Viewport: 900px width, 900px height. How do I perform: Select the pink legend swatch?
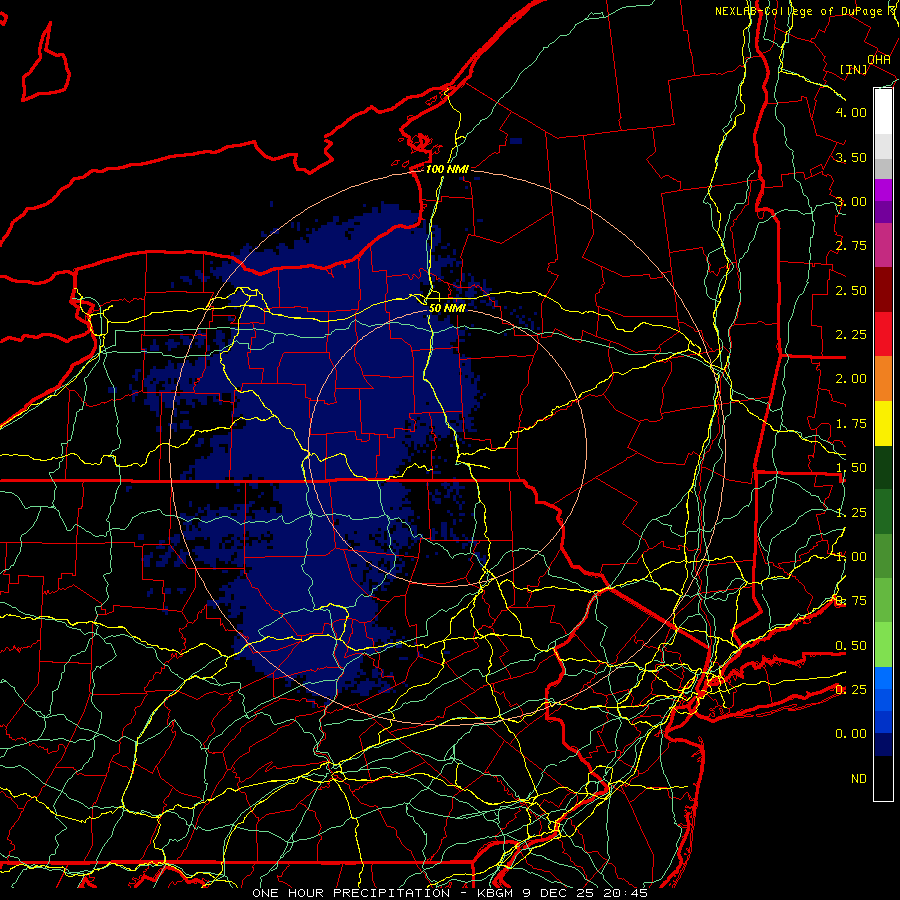(x=883, y=246)
